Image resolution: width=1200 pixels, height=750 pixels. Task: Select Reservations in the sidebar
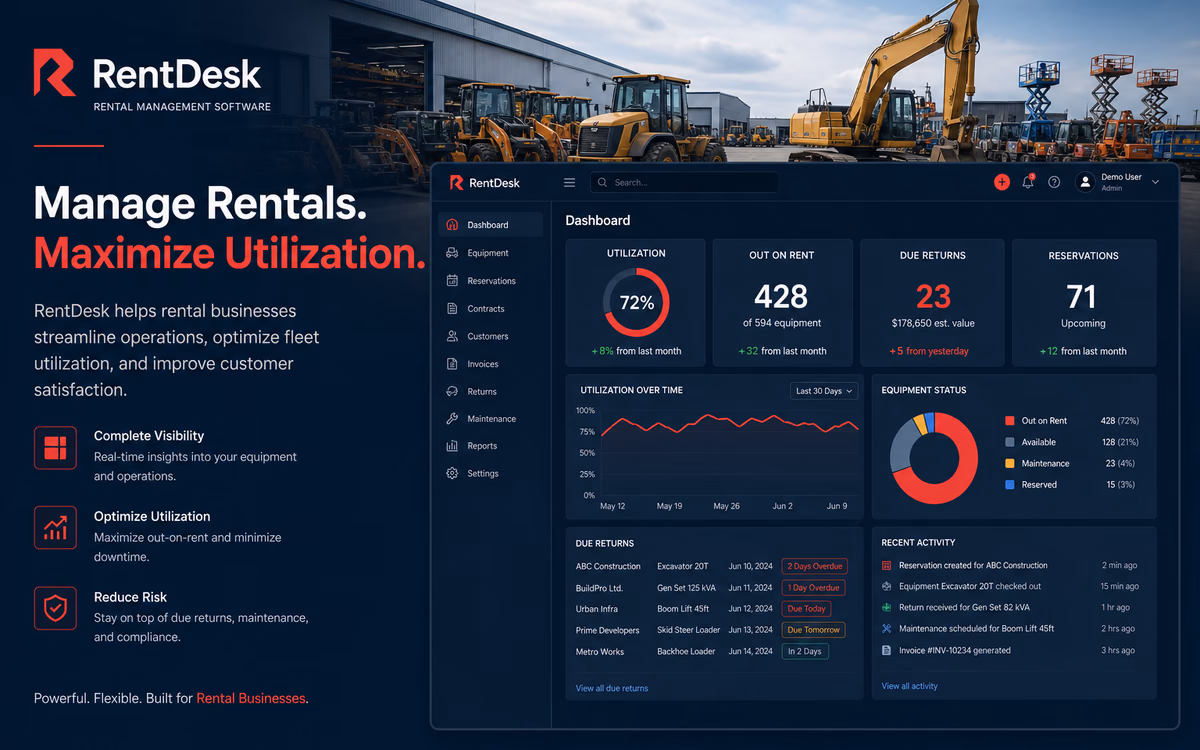point(491,281)
